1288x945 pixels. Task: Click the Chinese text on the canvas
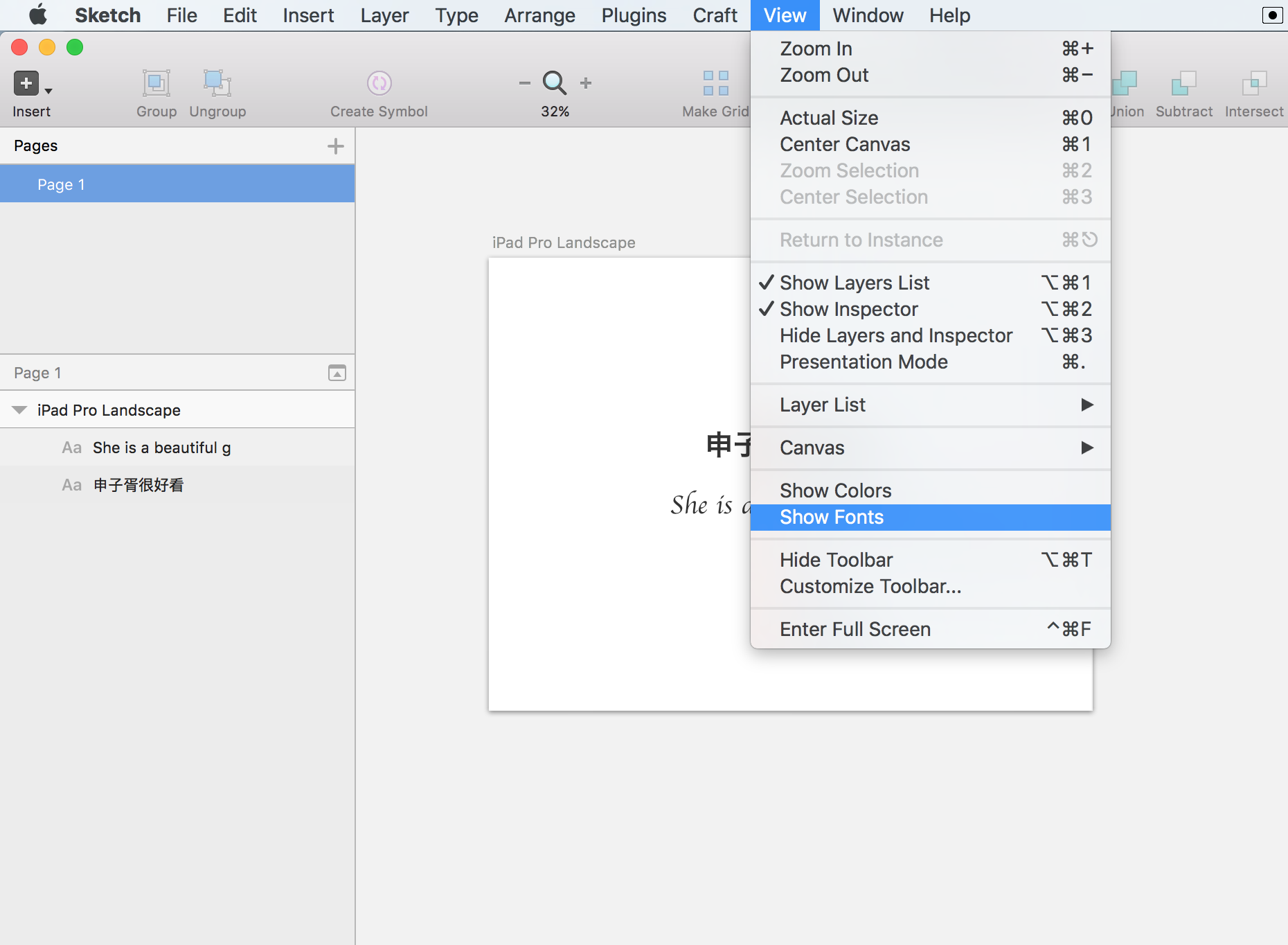pyautogui.click(x=728, y=445)
